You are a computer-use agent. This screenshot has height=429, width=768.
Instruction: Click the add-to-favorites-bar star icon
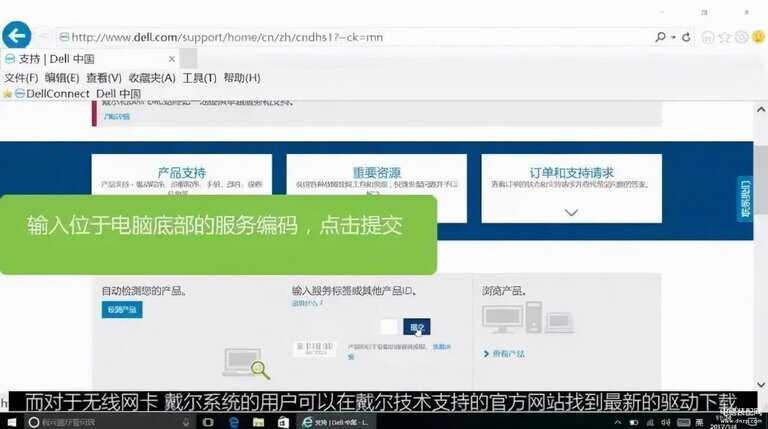7,94
